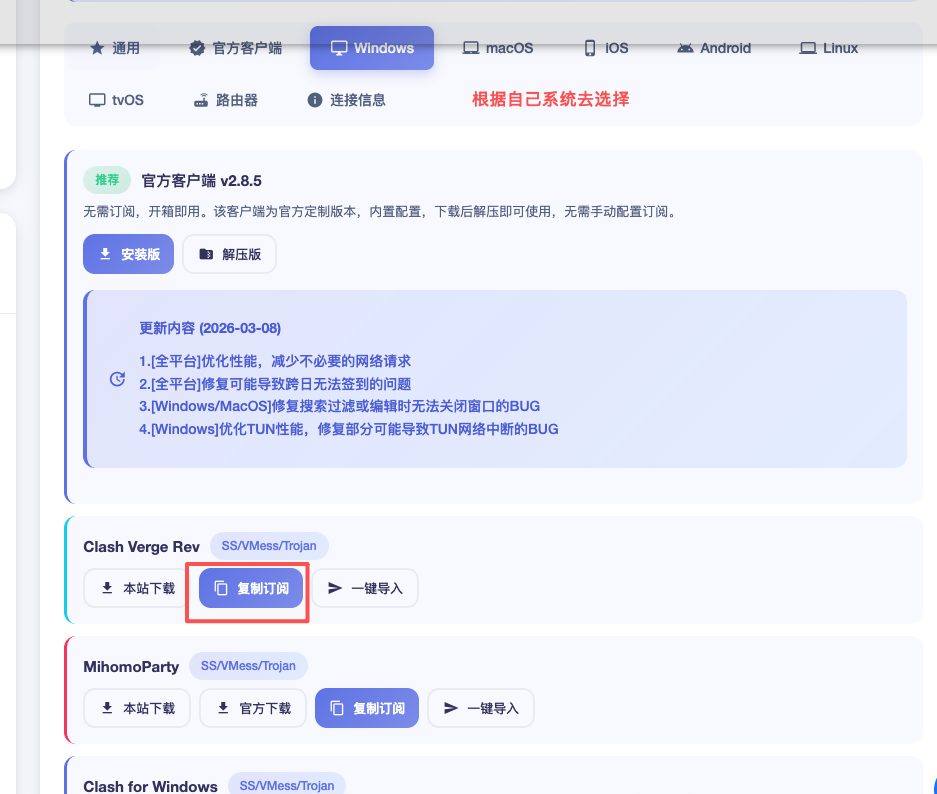
Task: Switch to the macOS tab
Action: point(497,48)
